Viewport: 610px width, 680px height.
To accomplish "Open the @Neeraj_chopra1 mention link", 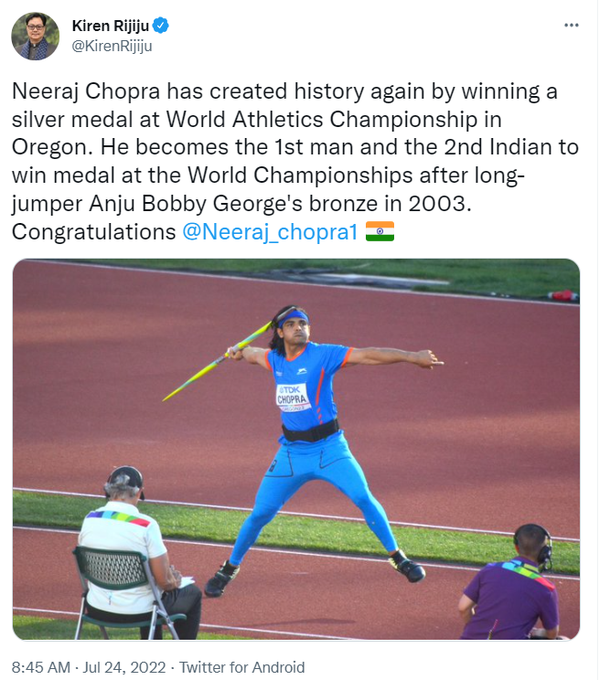I will 270,232.
